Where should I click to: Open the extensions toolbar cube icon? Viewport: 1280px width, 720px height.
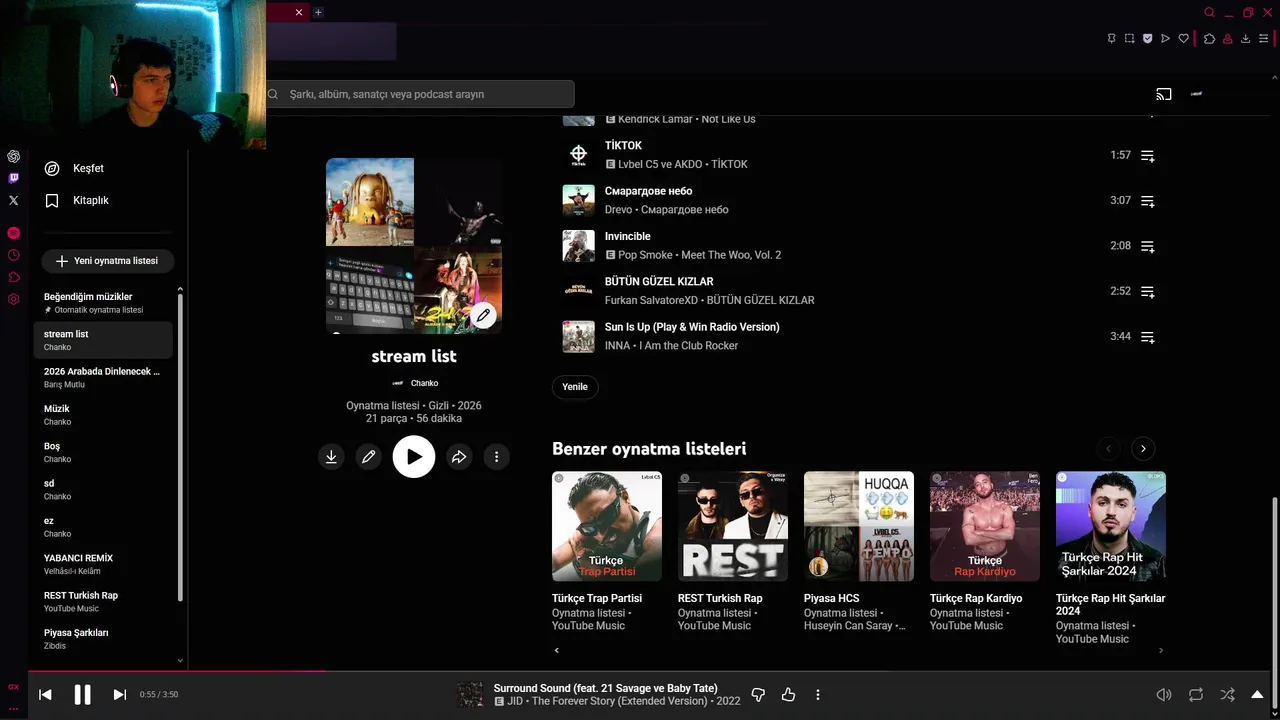click(1209, 39)
